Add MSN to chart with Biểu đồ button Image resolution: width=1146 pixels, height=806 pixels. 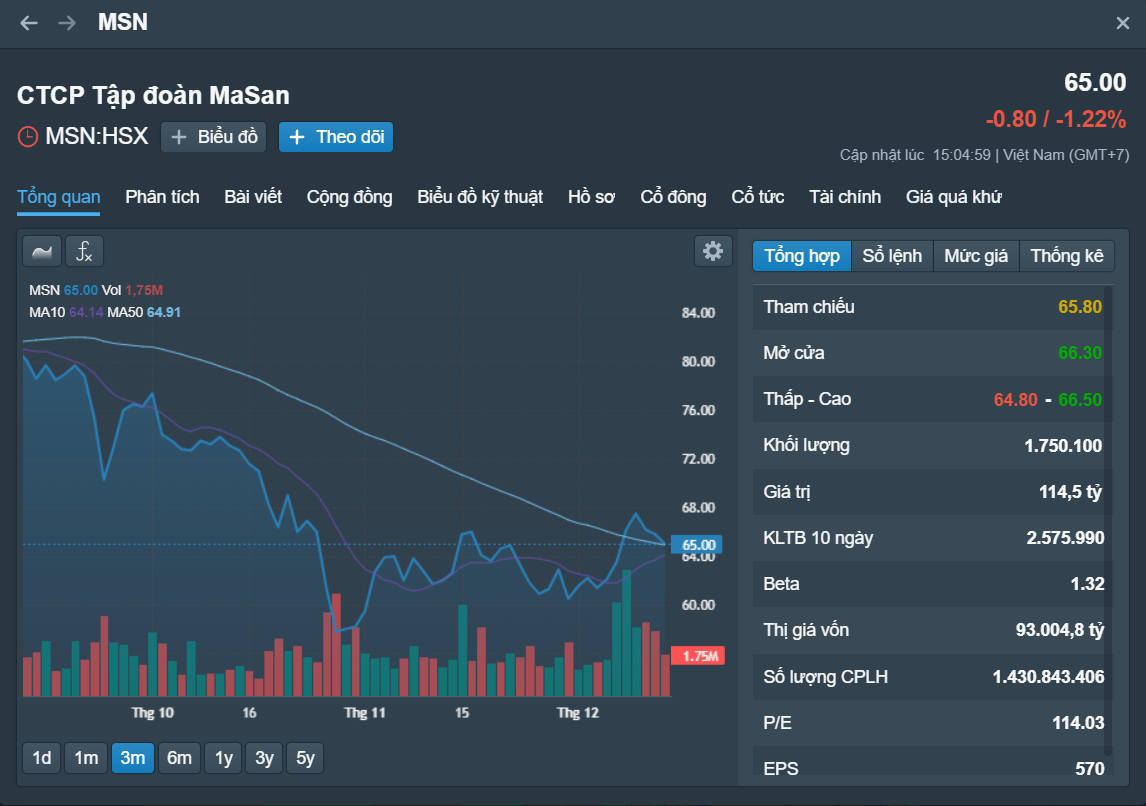click(x=213, y=137)
